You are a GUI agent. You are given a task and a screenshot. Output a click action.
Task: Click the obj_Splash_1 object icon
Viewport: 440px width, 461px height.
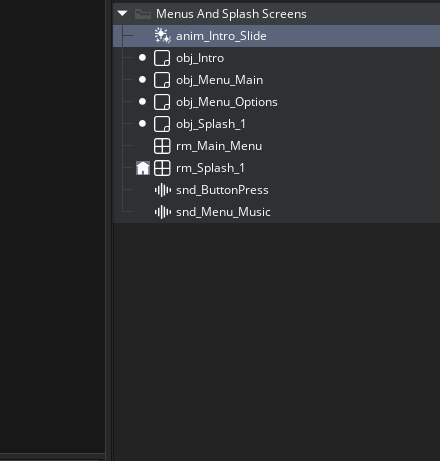pos(162,124)
